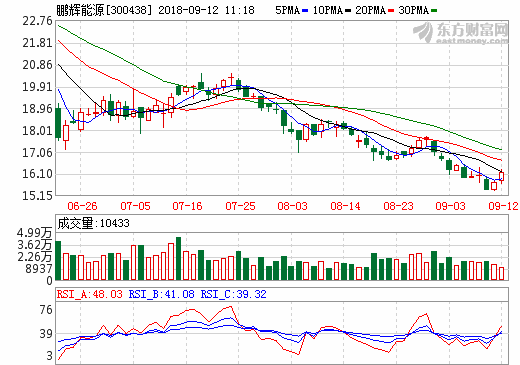Click the 19.91 price axis label
Viewport: 520px width, 365px height.
coord(38,87)
